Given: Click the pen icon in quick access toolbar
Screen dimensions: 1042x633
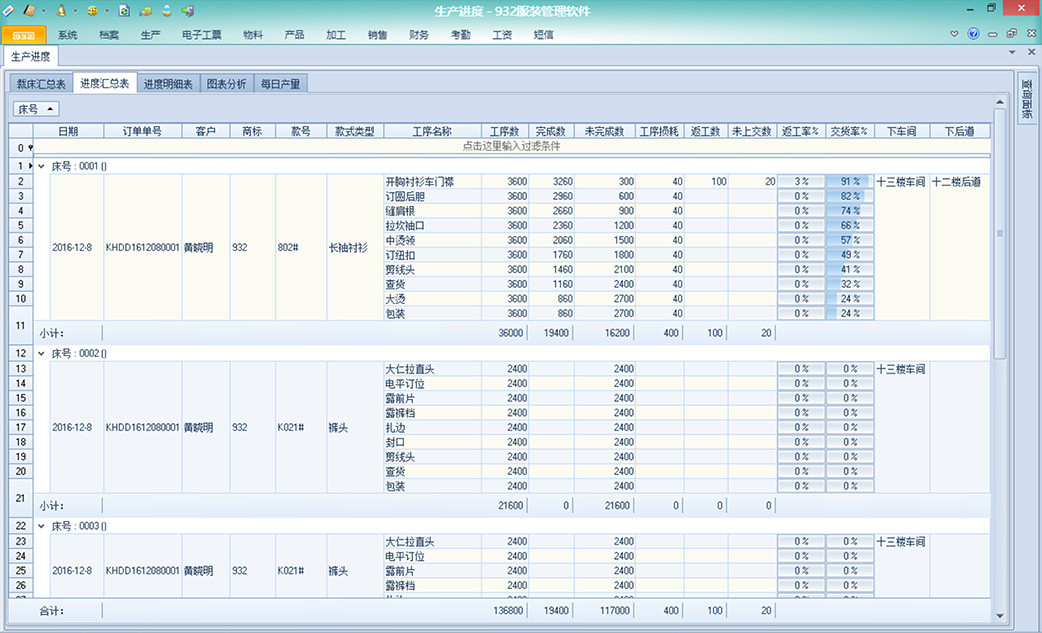Looking at the screenshot, I should coord(9,9).
